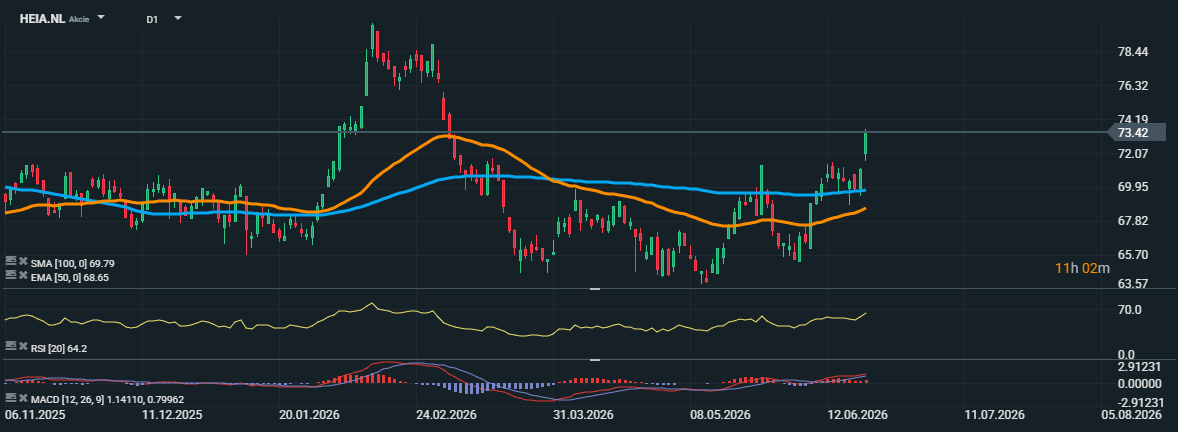Click the MACD 2.91231 scale label
Screen dimensions: 1178x432
[x=1141, y=369]
